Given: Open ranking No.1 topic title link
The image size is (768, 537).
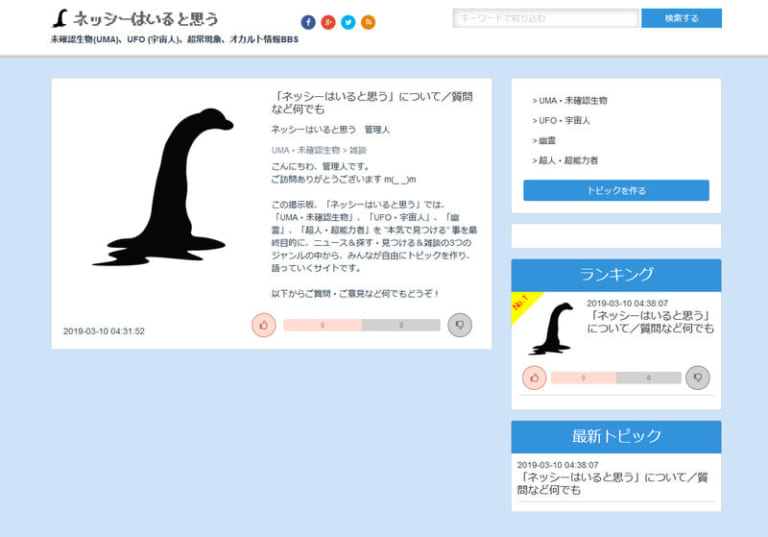Looking at the screenshot, I should (650, 321).
